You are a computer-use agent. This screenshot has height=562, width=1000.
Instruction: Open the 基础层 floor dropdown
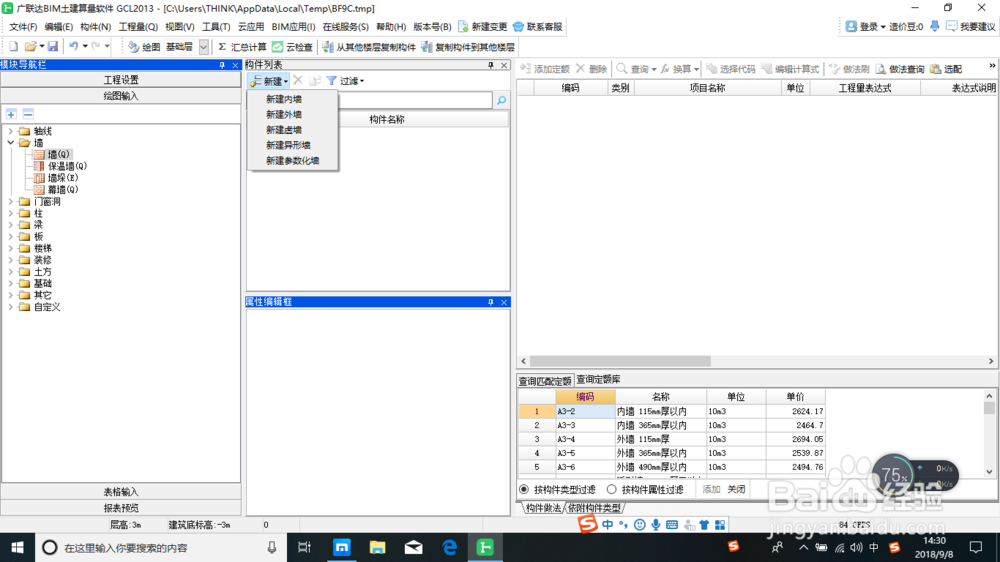coord(203,47)
